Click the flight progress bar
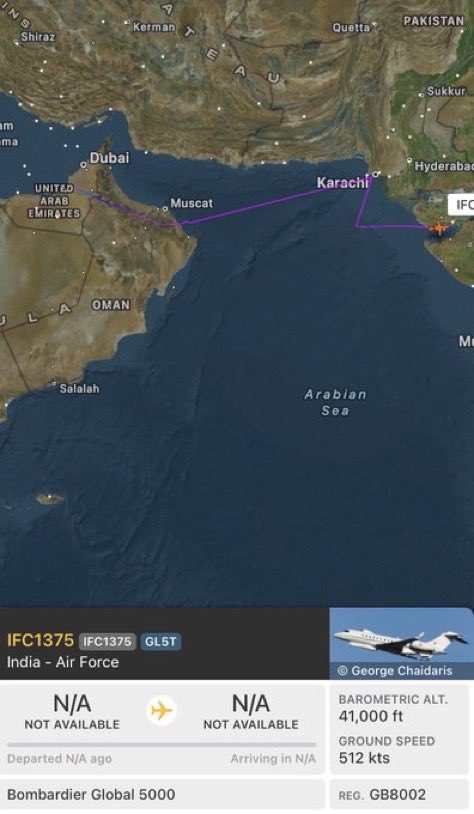Screen dimensions: 474x814 click(x=161, y=744)
